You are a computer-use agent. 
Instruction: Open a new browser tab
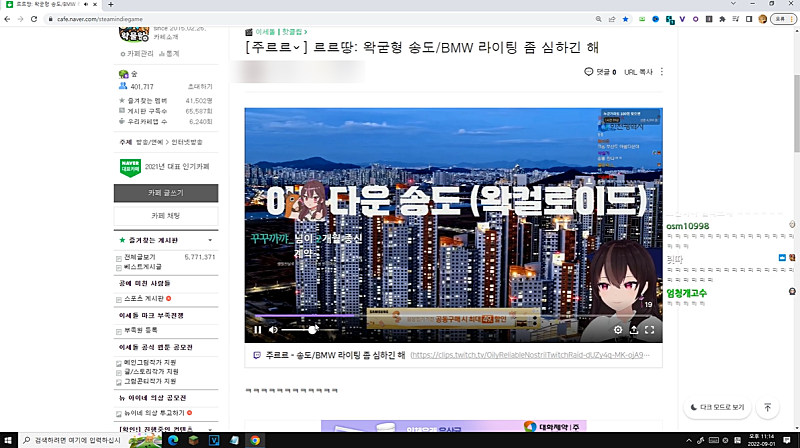coord(111,4)
